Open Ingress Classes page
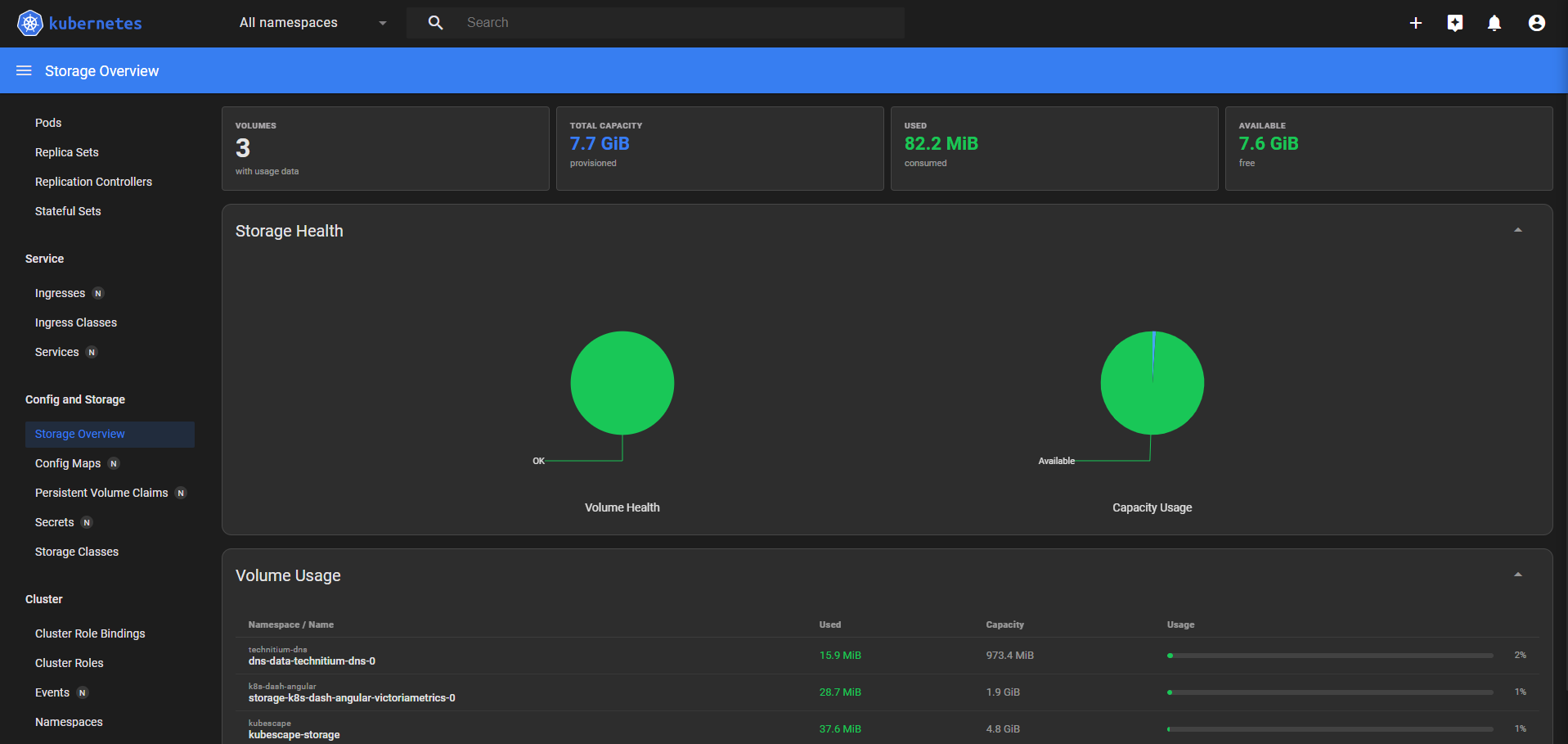This screenshot has height=744, width=1568. [76, 322]
